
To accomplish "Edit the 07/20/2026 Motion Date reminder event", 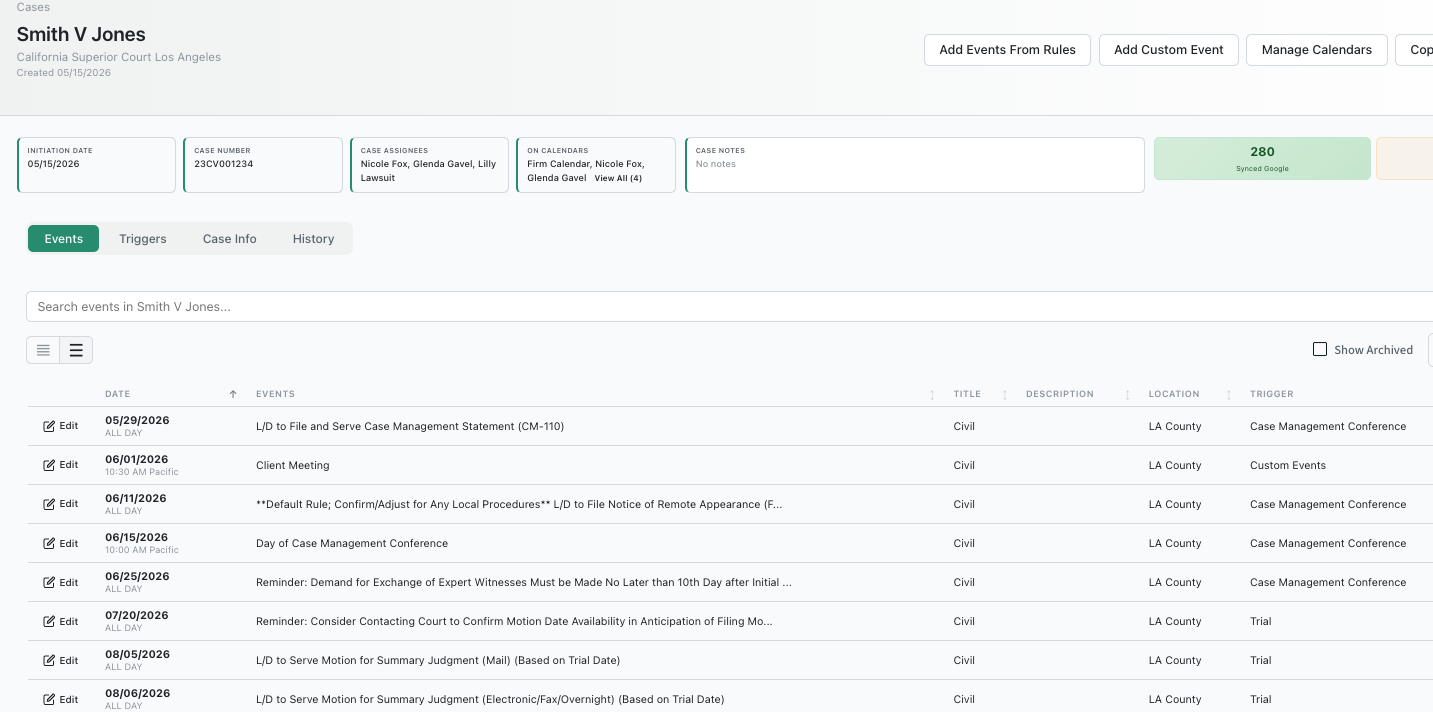I will (60, 621).
